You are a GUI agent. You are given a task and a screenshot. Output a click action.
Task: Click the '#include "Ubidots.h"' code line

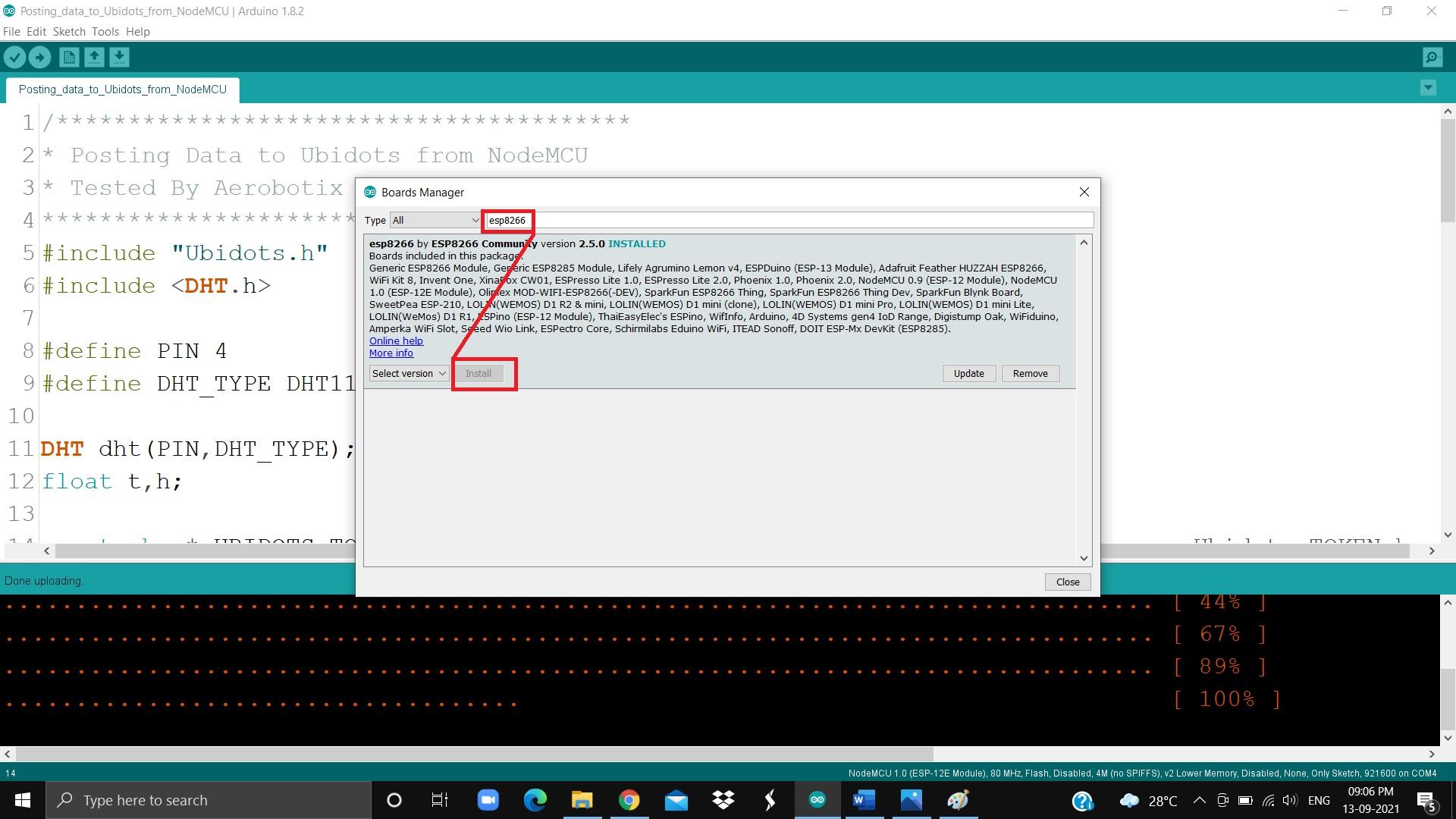185,253
